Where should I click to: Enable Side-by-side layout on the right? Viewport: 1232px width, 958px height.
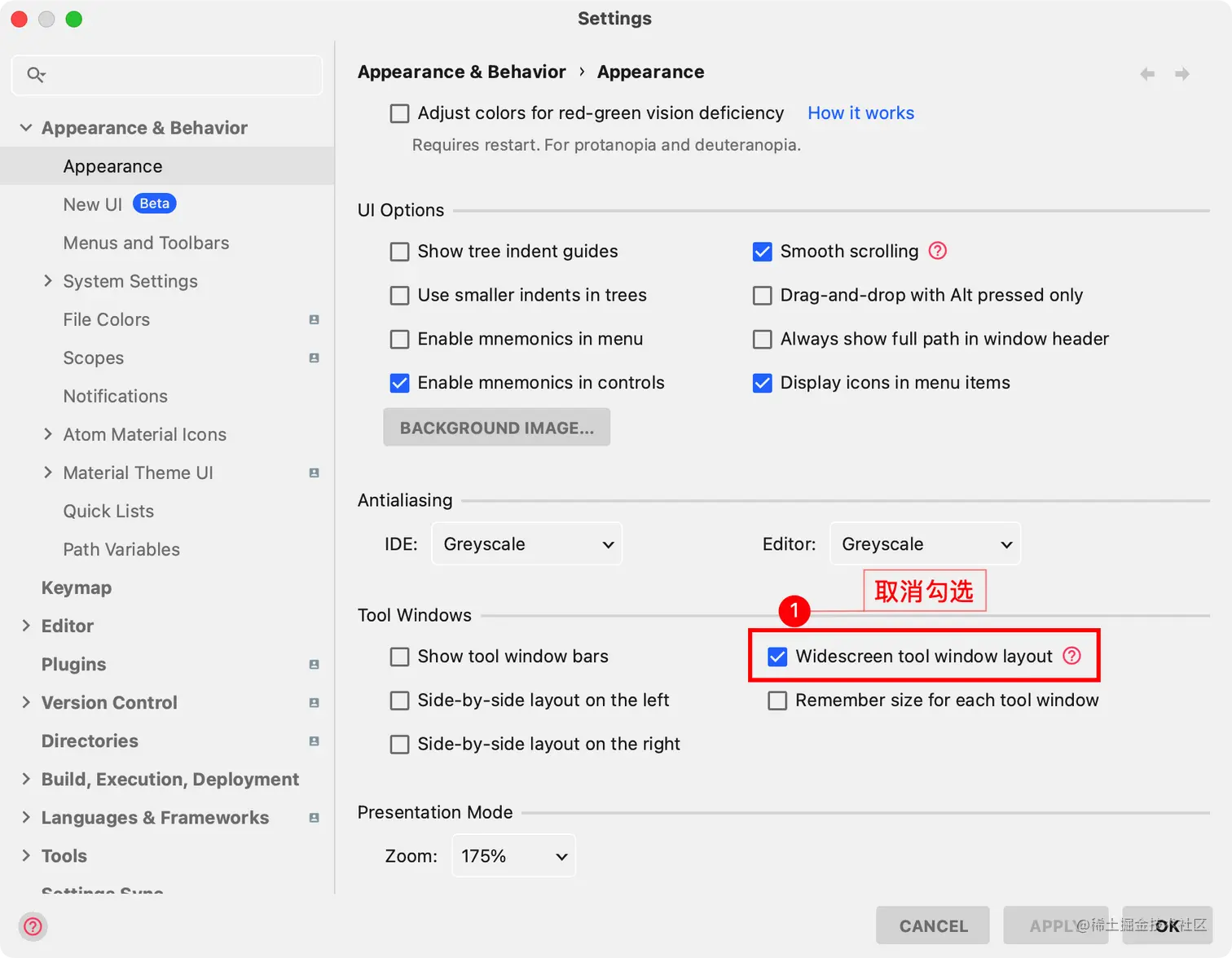pos(399,744)
